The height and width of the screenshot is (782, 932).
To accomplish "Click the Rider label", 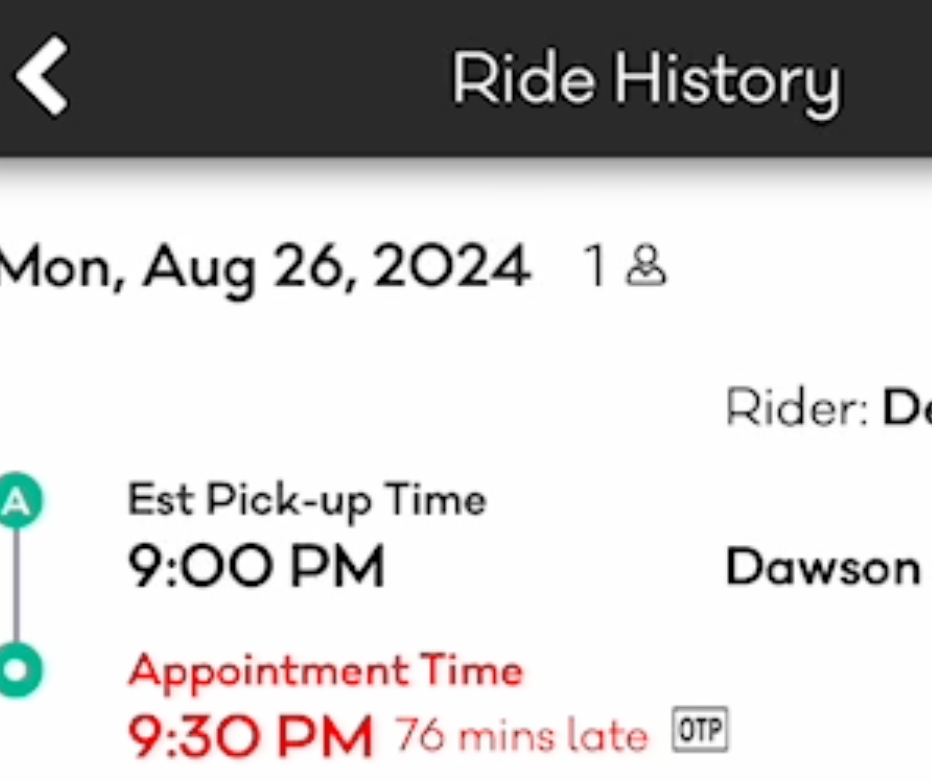I will coord(796,407).
